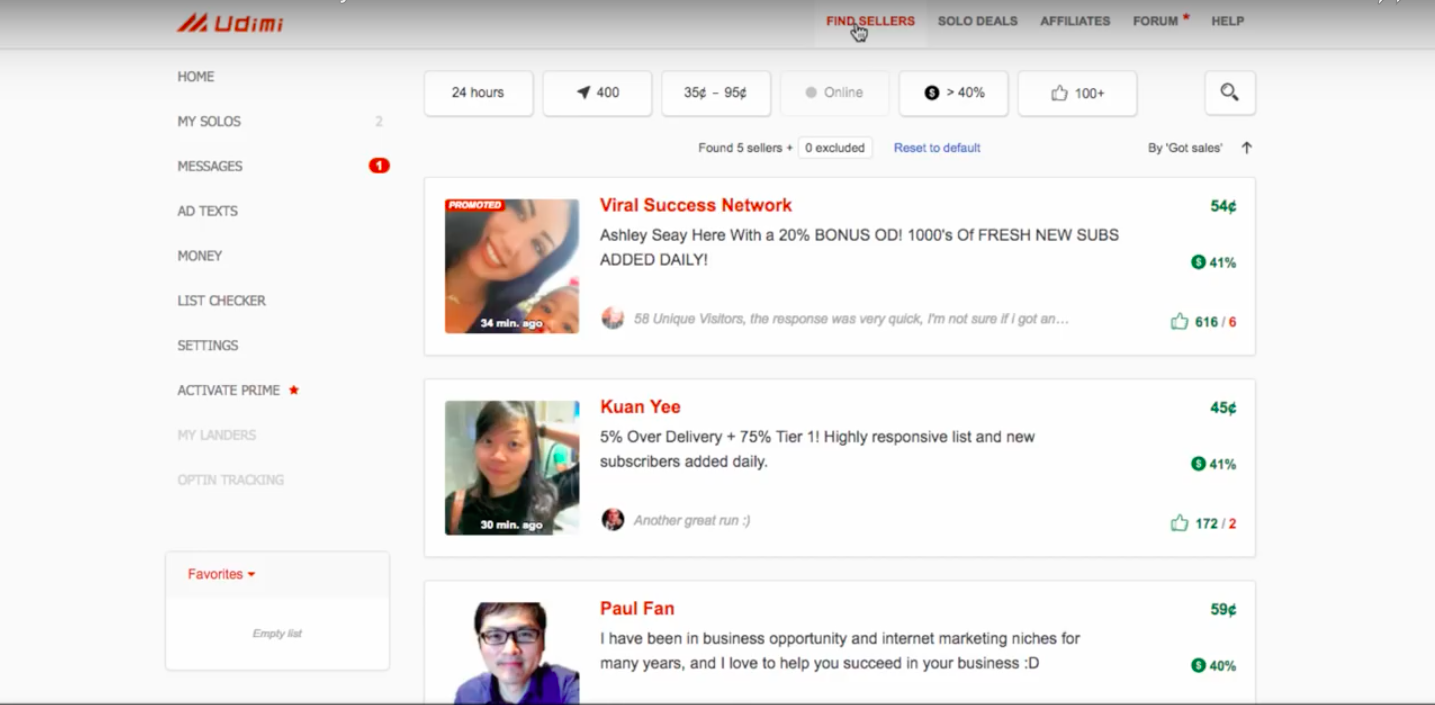Click the Udimi logo
The image size is (1435, 705).
point(230,22)
